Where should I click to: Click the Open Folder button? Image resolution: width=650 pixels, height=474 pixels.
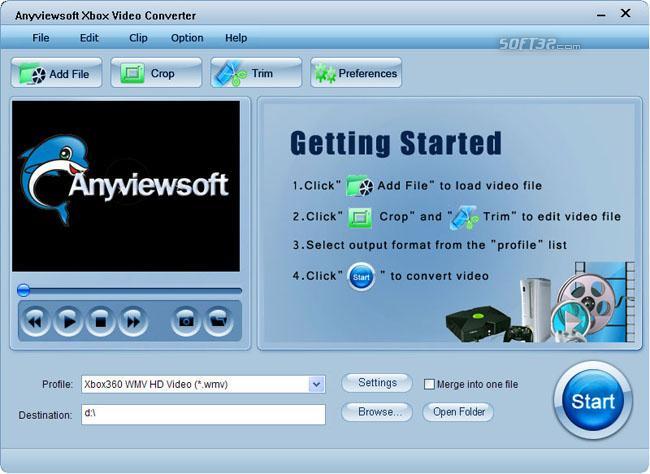[x=458, y=412]
